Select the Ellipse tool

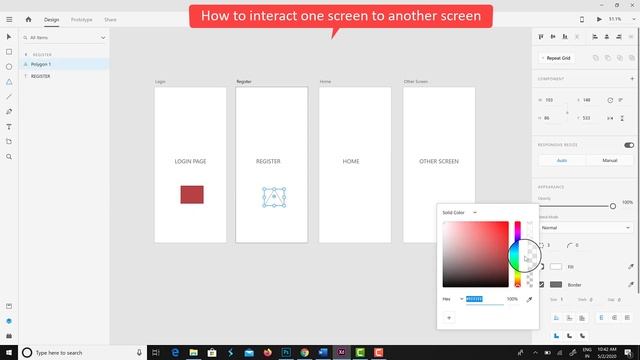click(9, 67)
